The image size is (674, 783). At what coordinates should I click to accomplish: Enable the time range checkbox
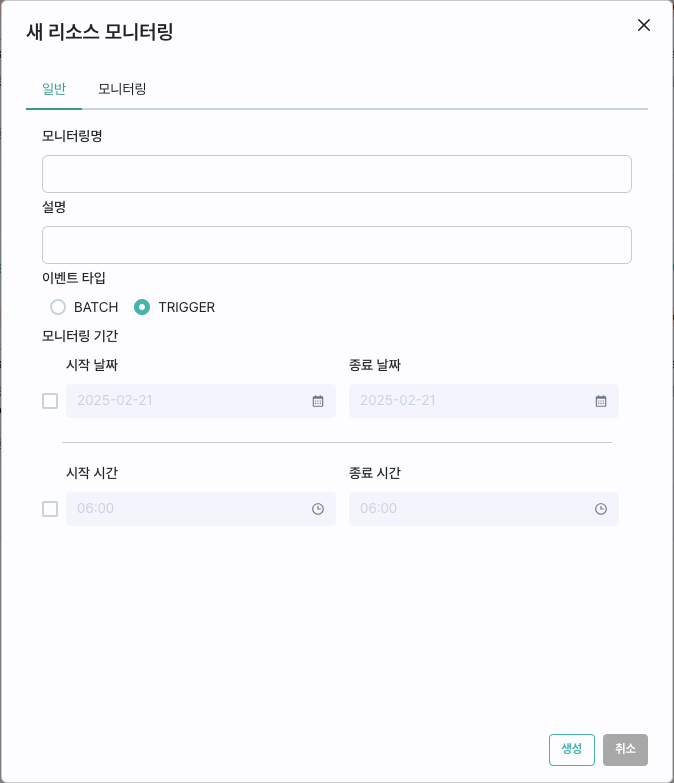[50, 509]
